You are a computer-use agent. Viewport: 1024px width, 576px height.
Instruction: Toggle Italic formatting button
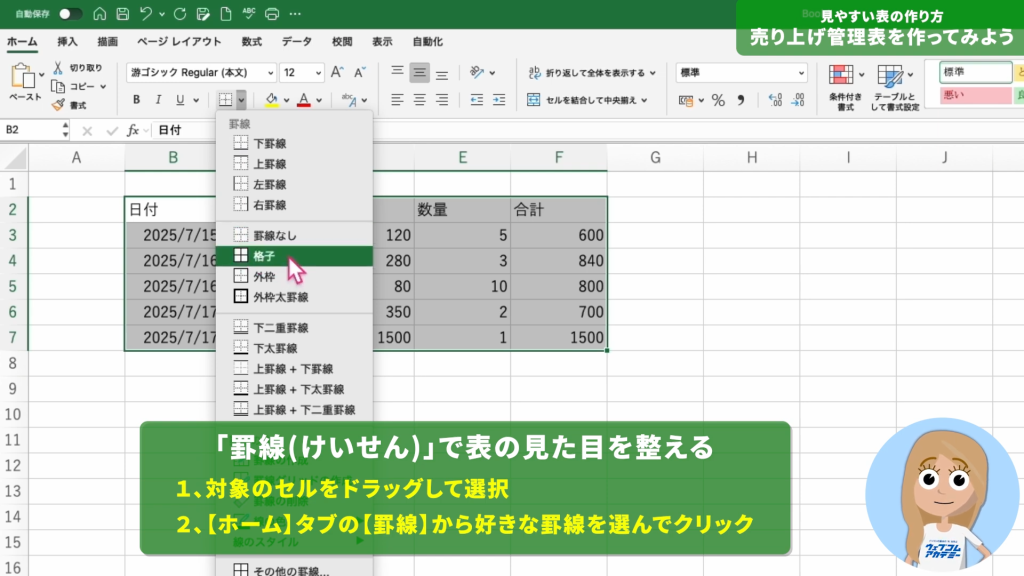tap(158, 100)
